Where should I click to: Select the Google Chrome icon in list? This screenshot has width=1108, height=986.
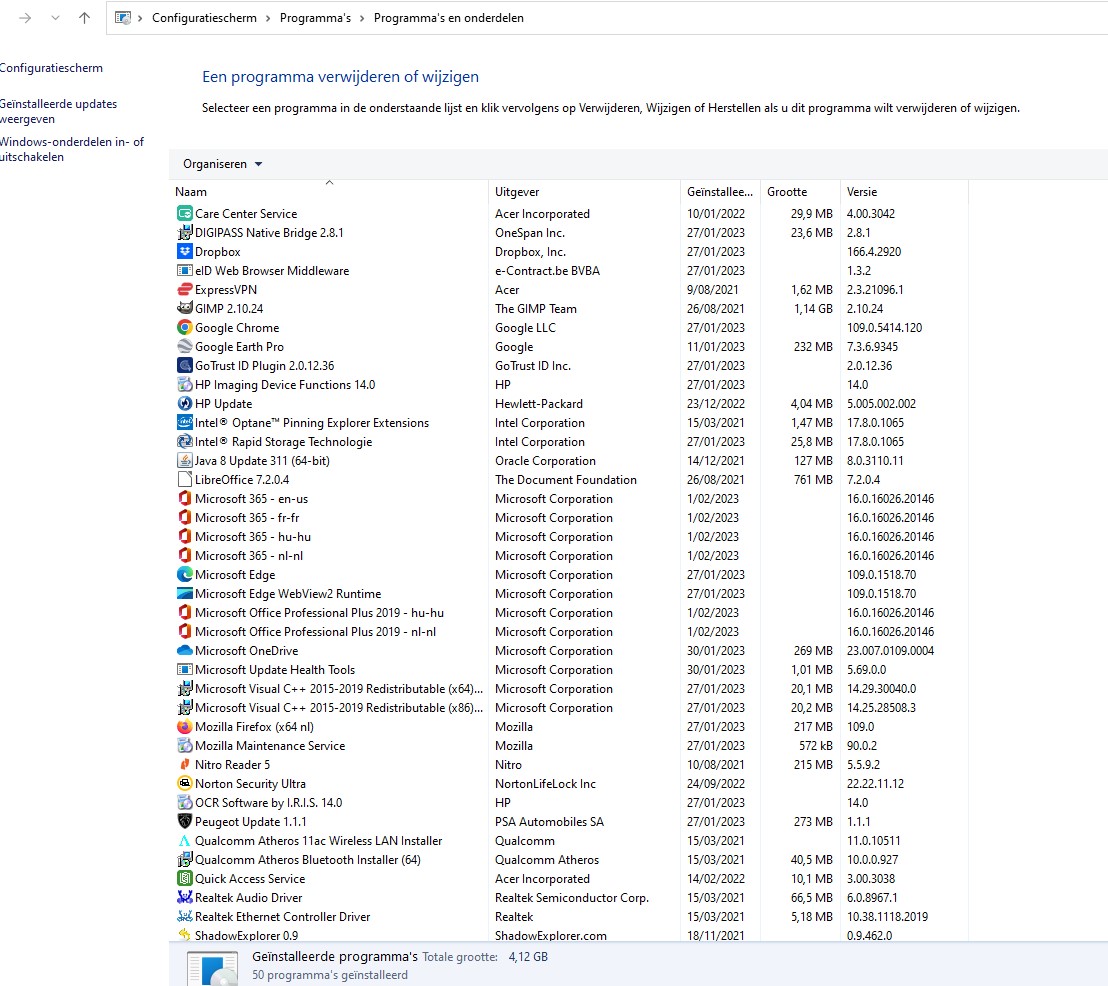click(184, 327)
